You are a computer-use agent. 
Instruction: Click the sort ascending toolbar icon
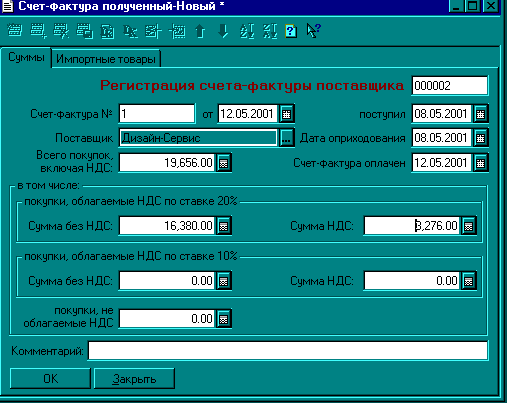247,31
